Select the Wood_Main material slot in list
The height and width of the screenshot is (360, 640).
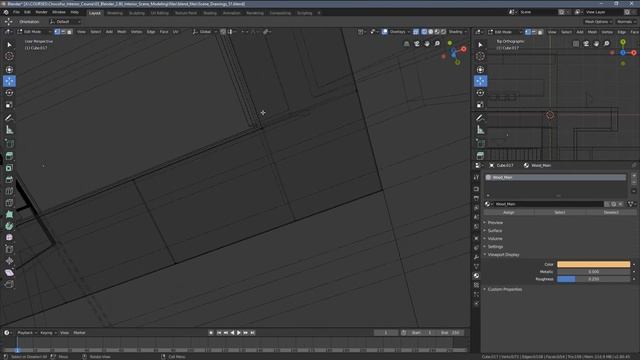(555, 178)
